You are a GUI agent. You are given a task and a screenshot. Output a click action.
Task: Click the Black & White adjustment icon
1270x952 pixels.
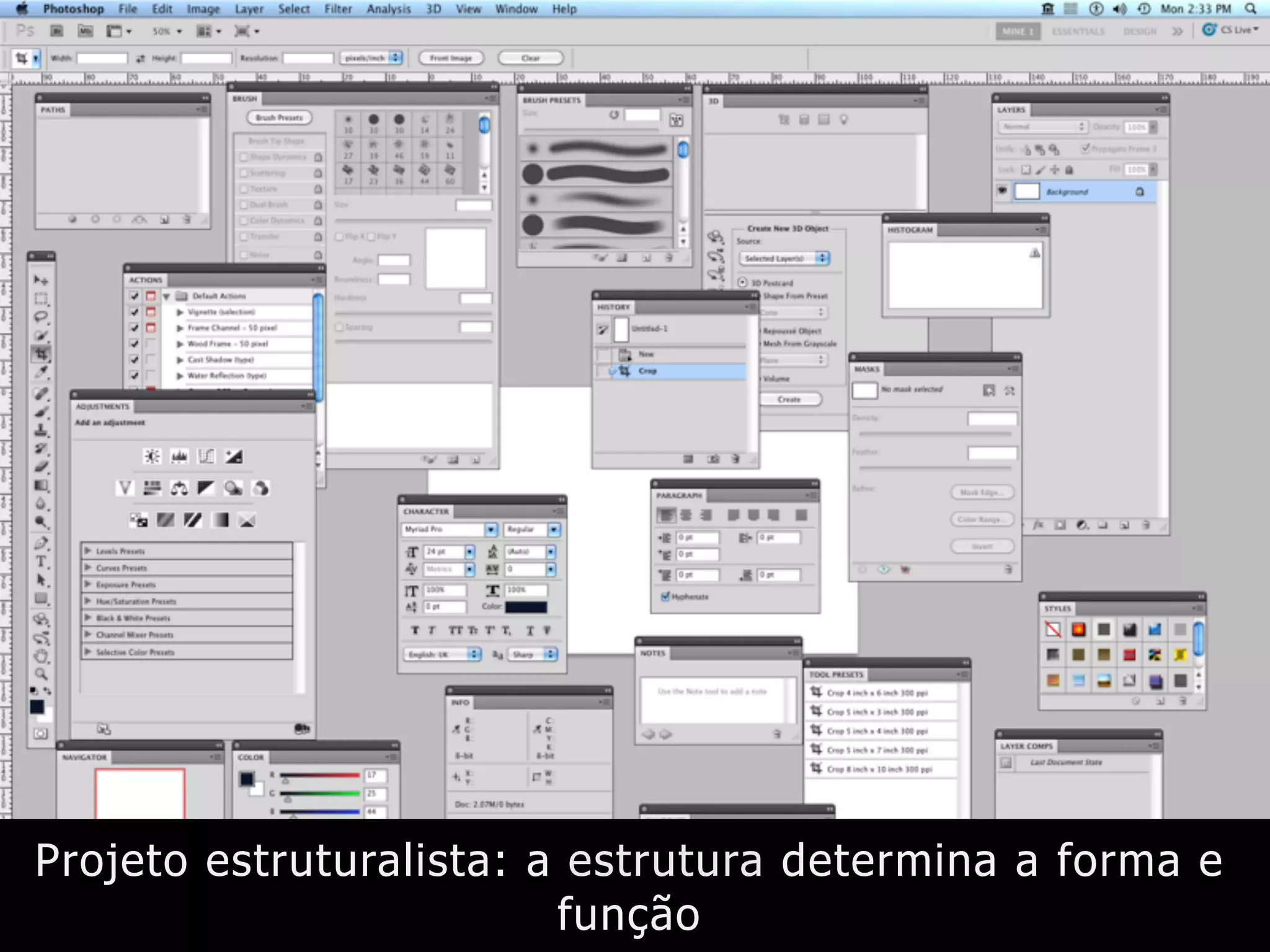click(206, 488)
